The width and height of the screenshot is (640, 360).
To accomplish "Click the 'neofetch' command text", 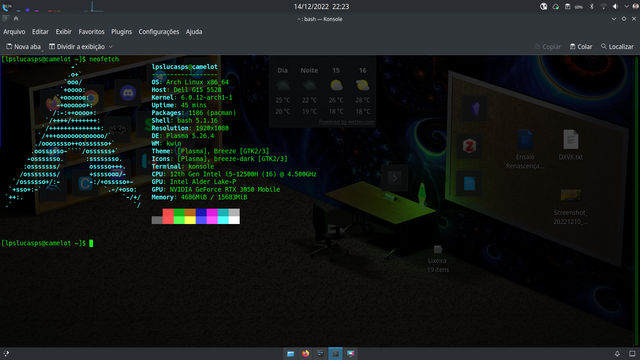I will [104, 59].
